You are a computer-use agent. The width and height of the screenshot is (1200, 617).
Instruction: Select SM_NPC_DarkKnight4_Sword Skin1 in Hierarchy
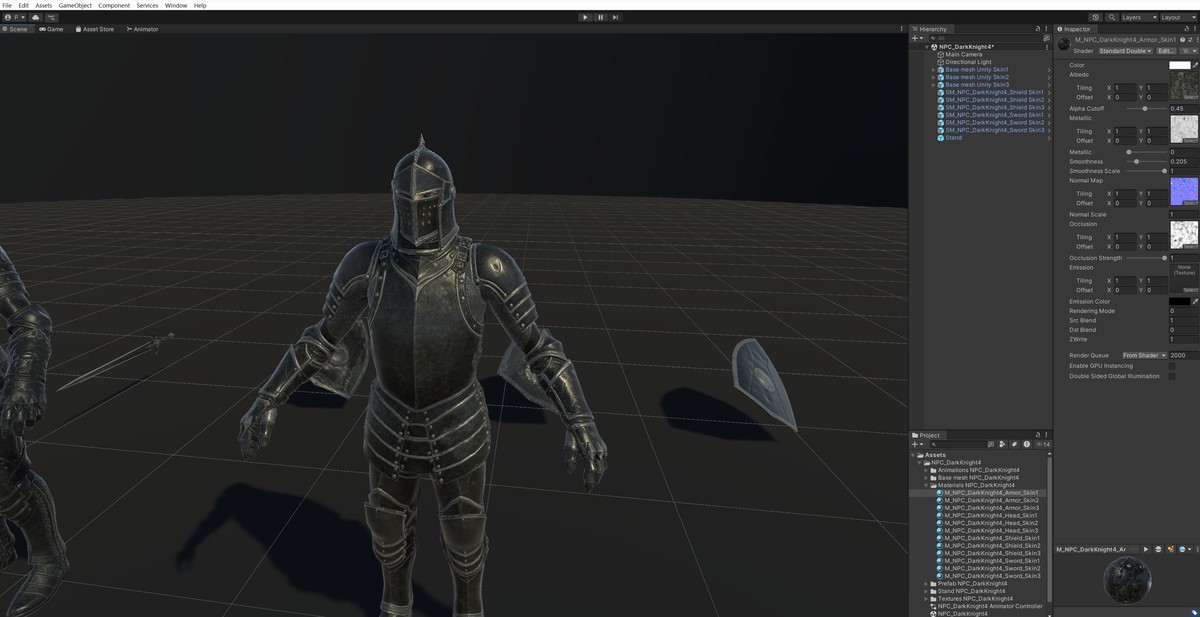click(x=994, y=115)
